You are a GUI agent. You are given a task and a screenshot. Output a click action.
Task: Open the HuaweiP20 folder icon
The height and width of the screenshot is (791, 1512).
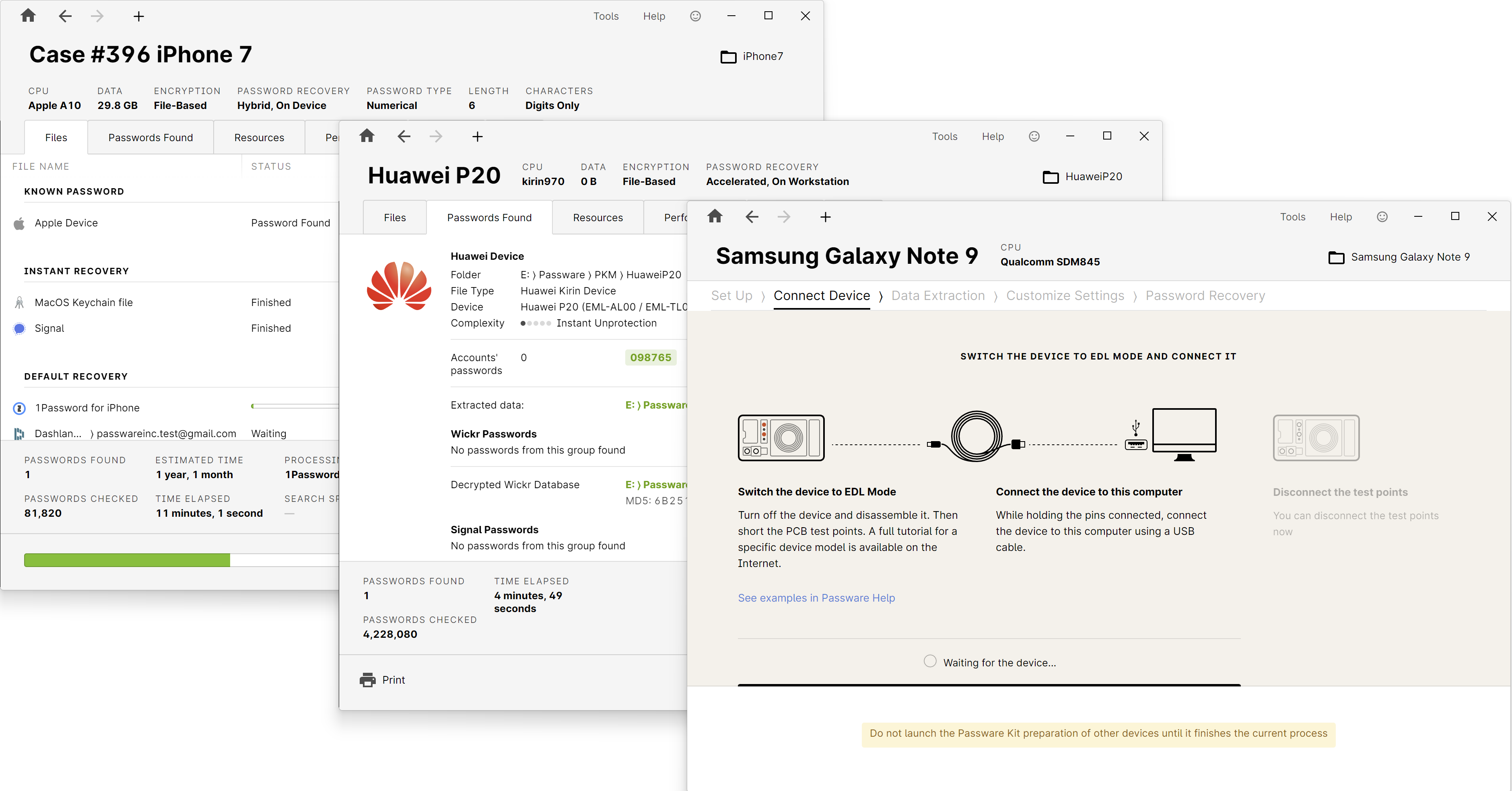click(x=1051, y=177)
